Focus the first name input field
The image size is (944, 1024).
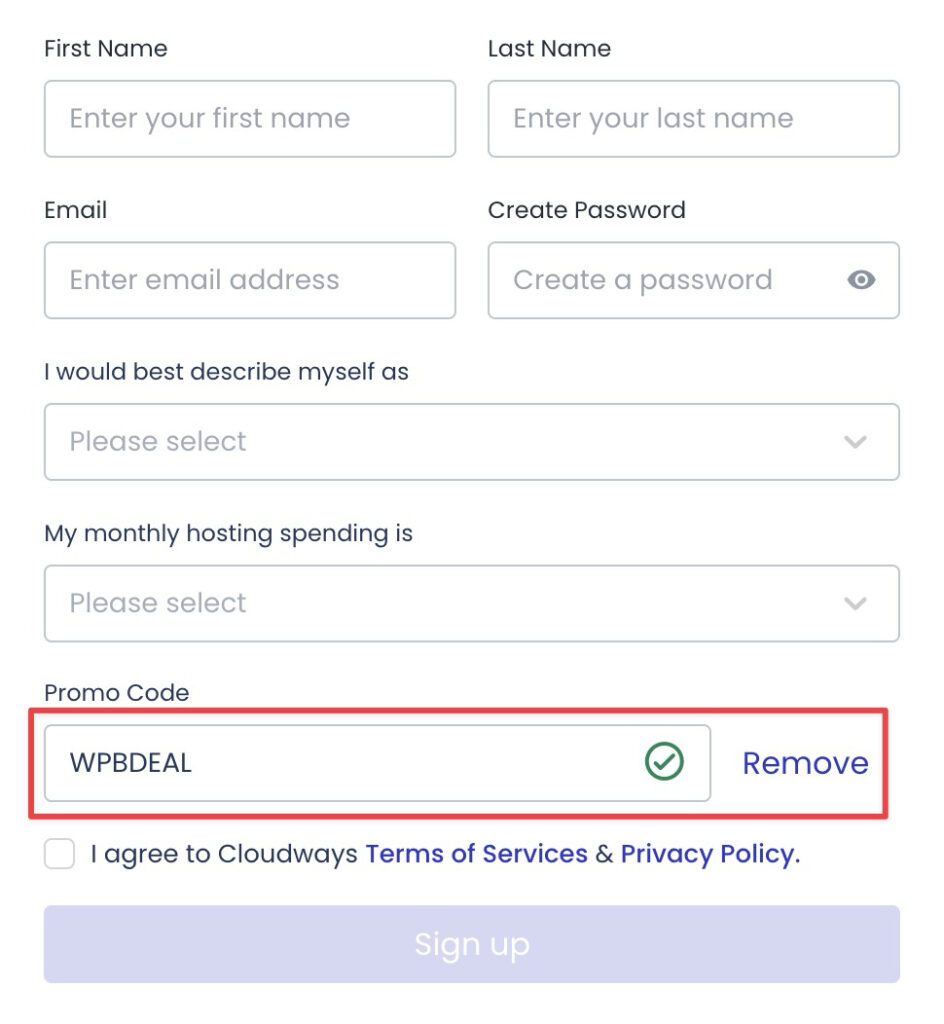point(250,119)
